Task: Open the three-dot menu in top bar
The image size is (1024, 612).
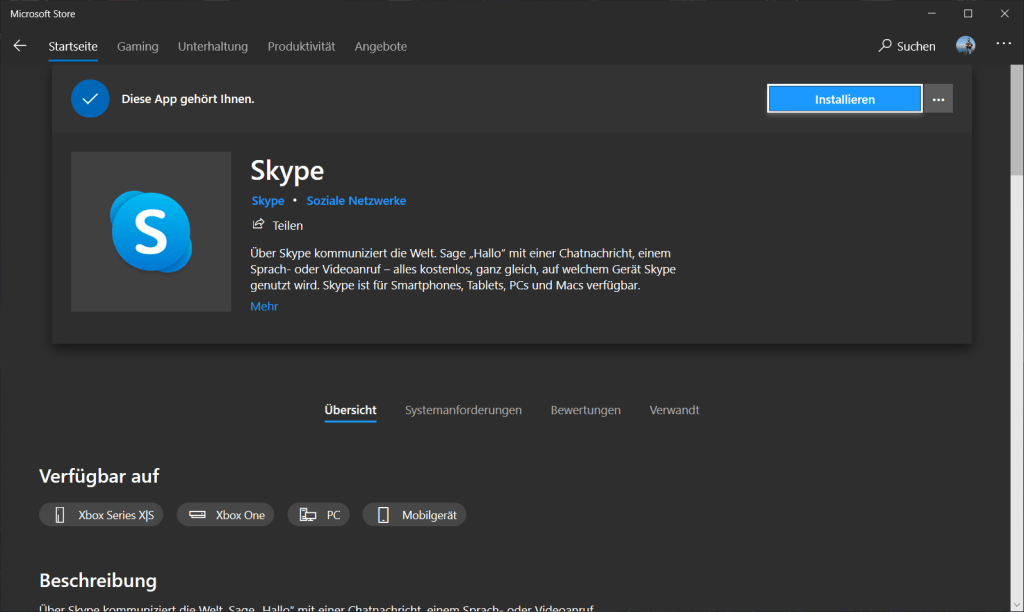Action: pos(1004,45)
